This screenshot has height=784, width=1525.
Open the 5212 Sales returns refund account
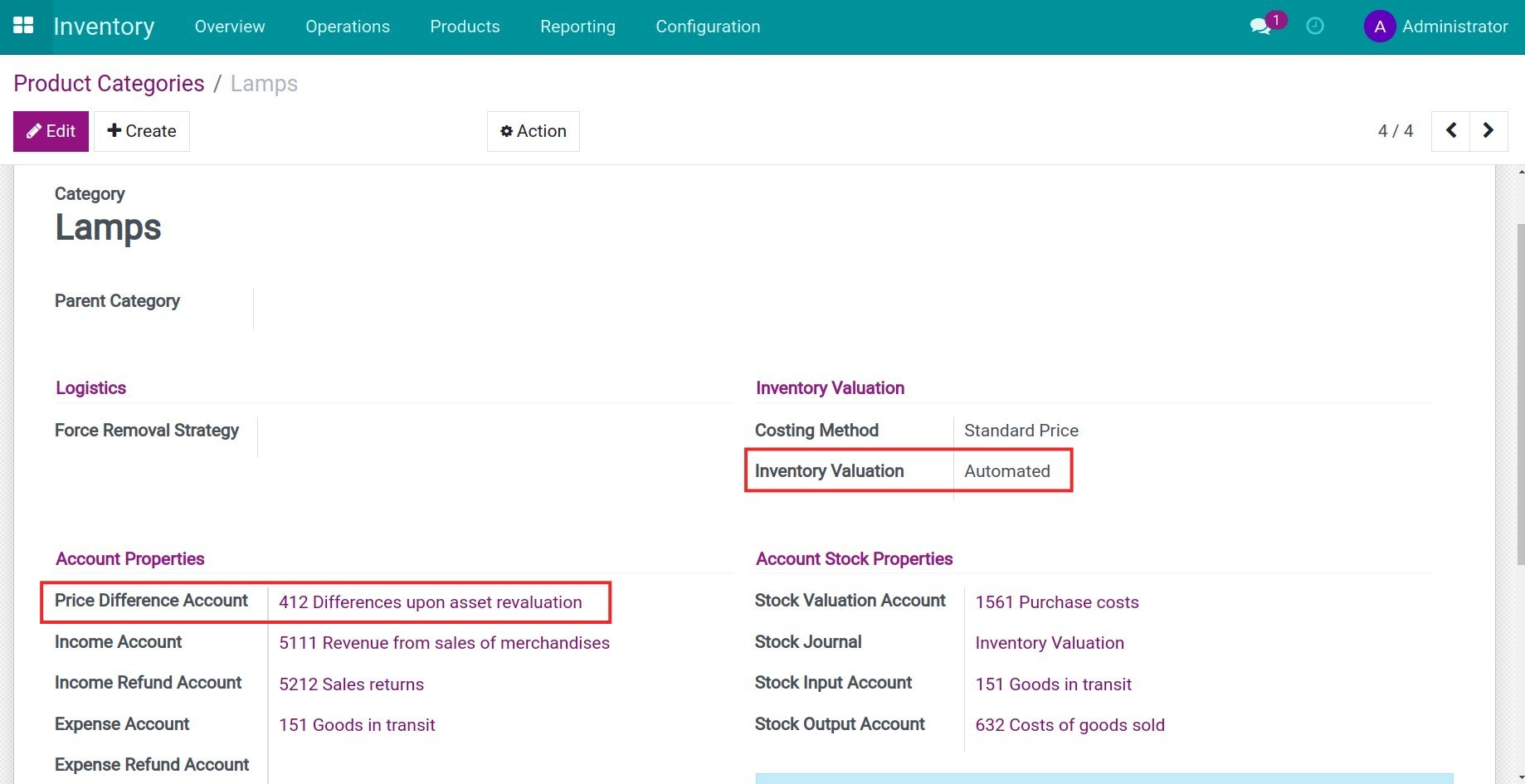click(351, 684)
